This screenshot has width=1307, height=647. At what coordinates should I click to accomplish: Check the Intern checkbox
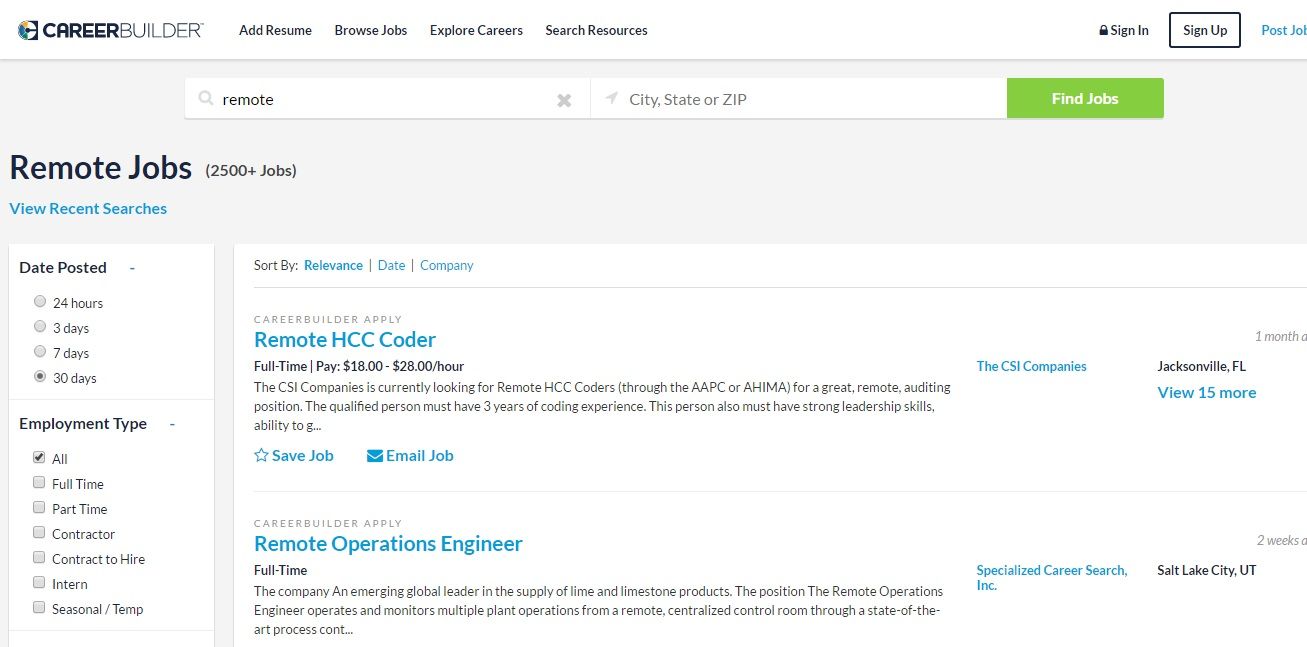point(39,582)
